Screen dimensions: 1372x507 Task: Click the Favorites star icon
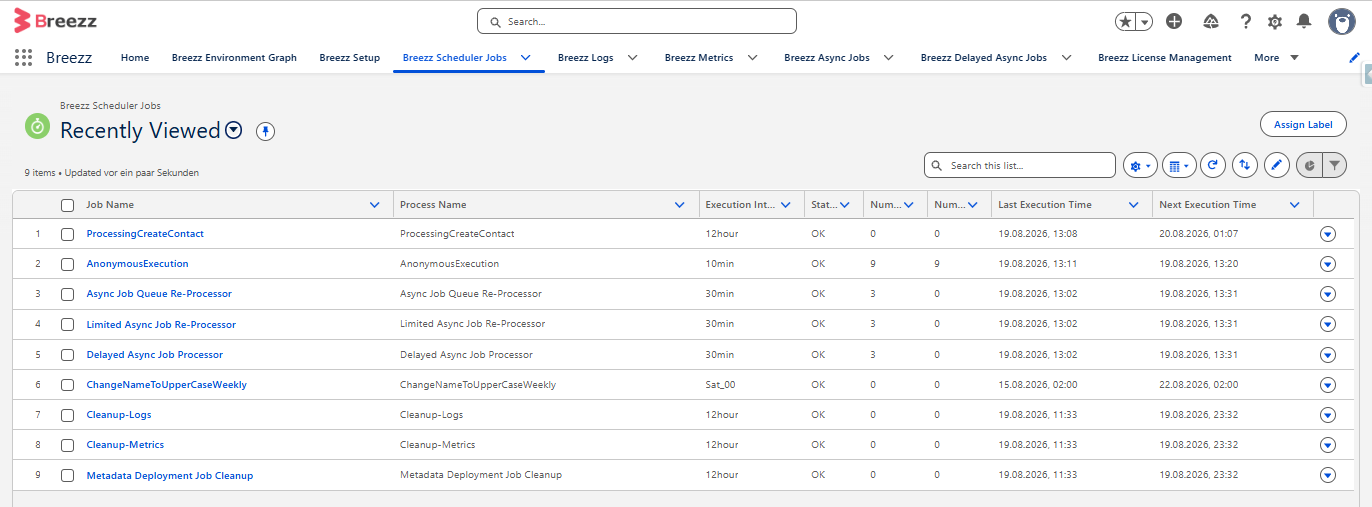[1126, 21]
